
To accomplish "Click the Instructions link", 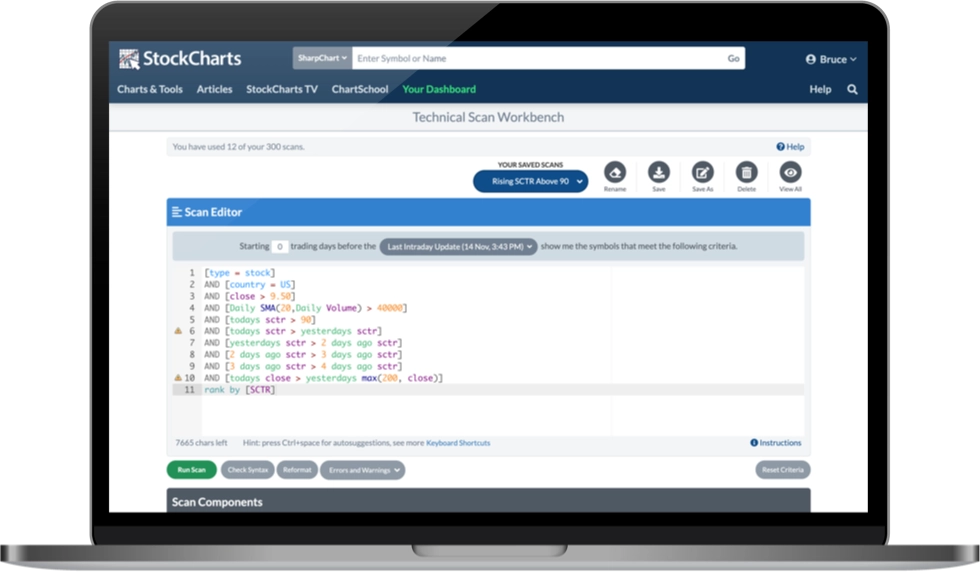I will [x=776, y=443].
